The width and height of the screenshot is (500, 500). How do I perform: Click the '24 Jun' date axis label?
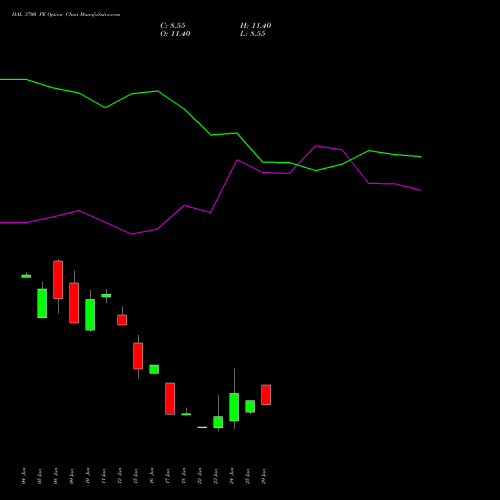tap(231, 476)
